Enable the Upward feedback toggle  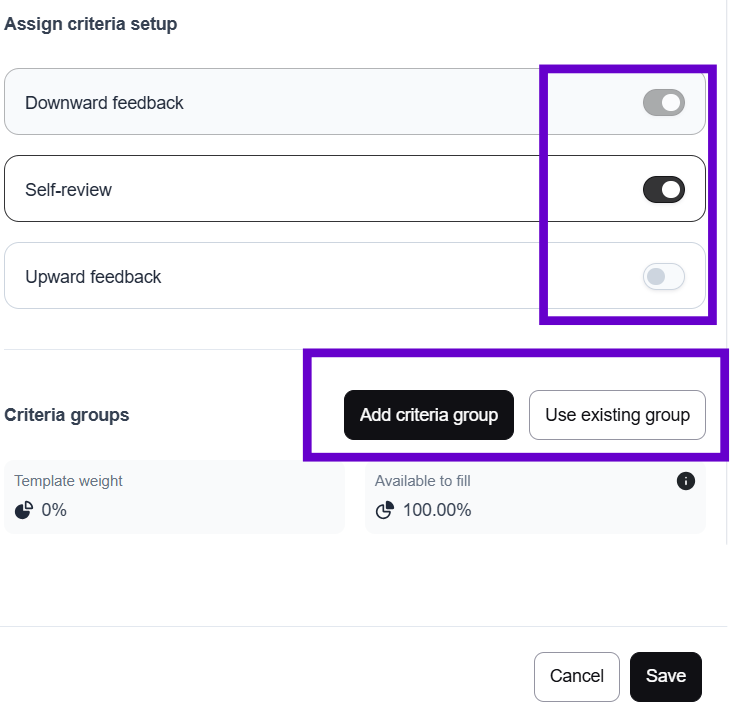point(663,276)
